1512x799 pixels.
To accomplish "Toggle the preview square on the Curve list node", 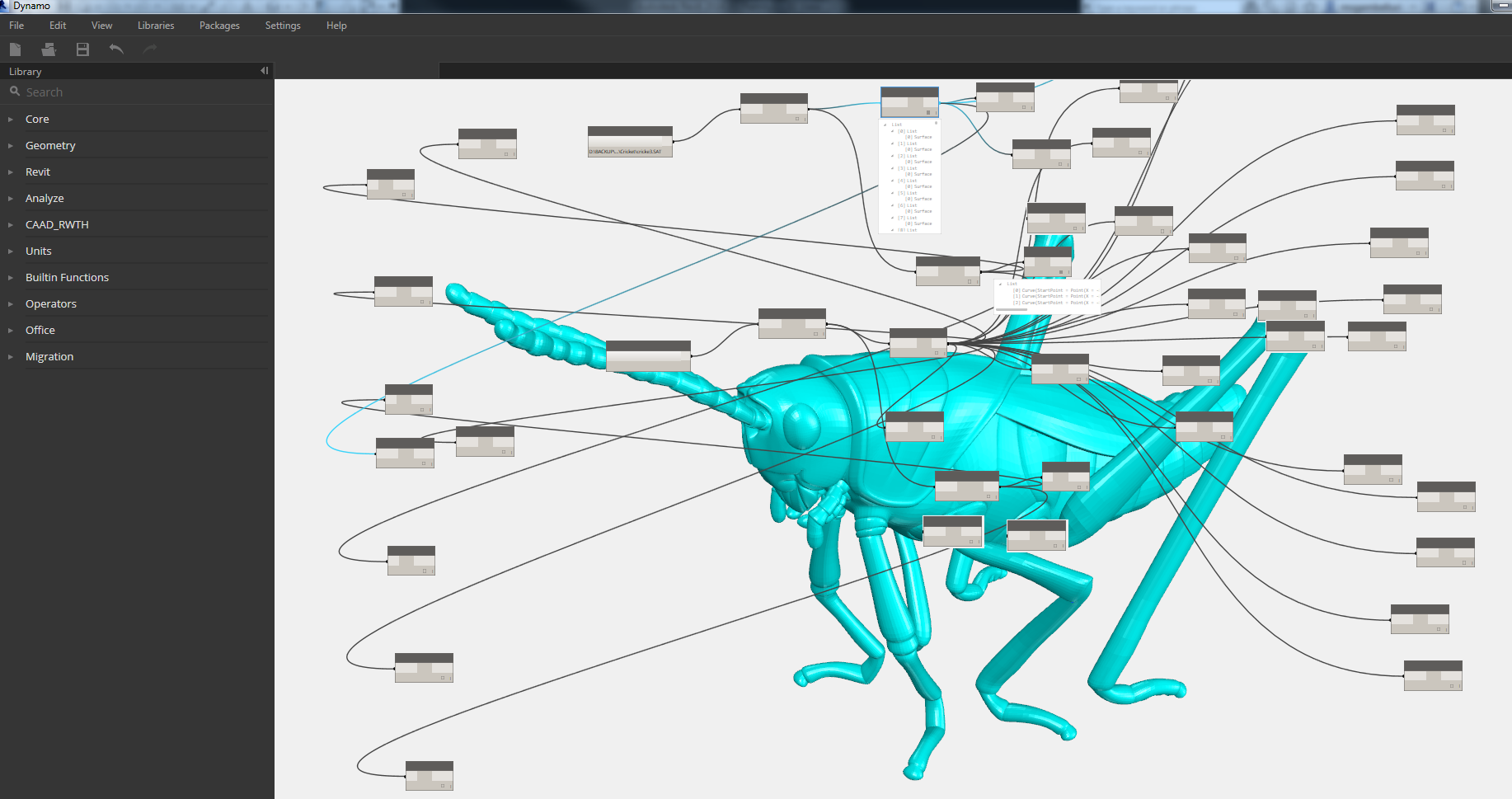I will point(1061,272).
